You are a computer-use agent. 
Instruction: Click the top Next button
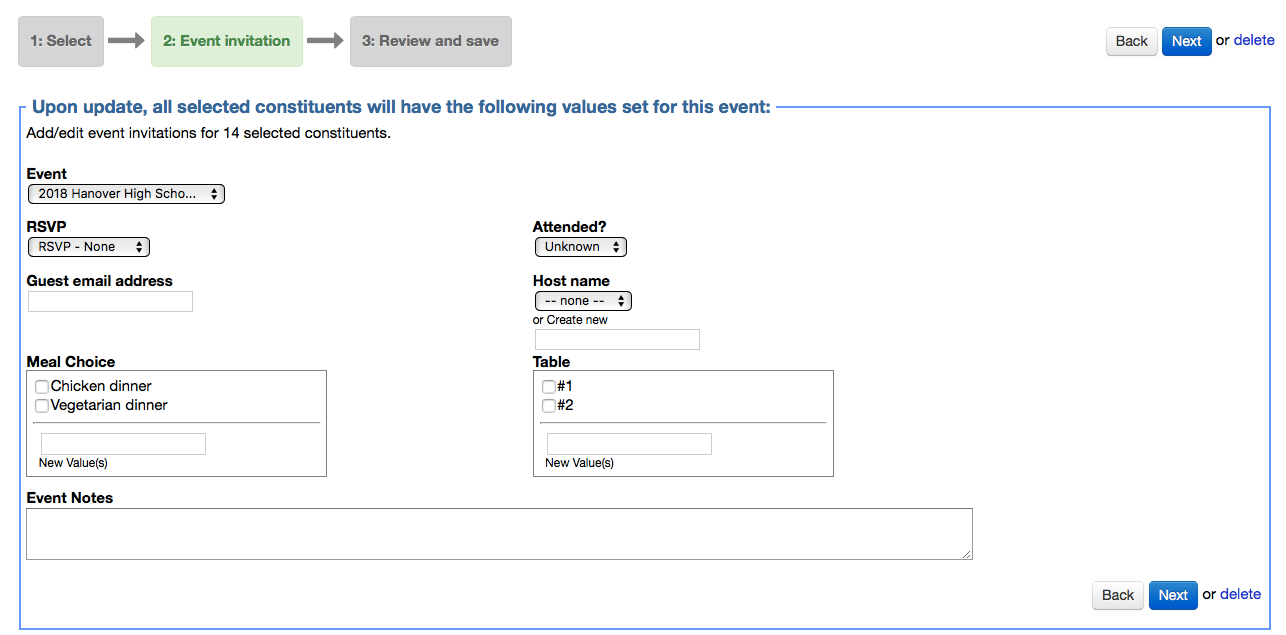click(x=1186, y=41)
